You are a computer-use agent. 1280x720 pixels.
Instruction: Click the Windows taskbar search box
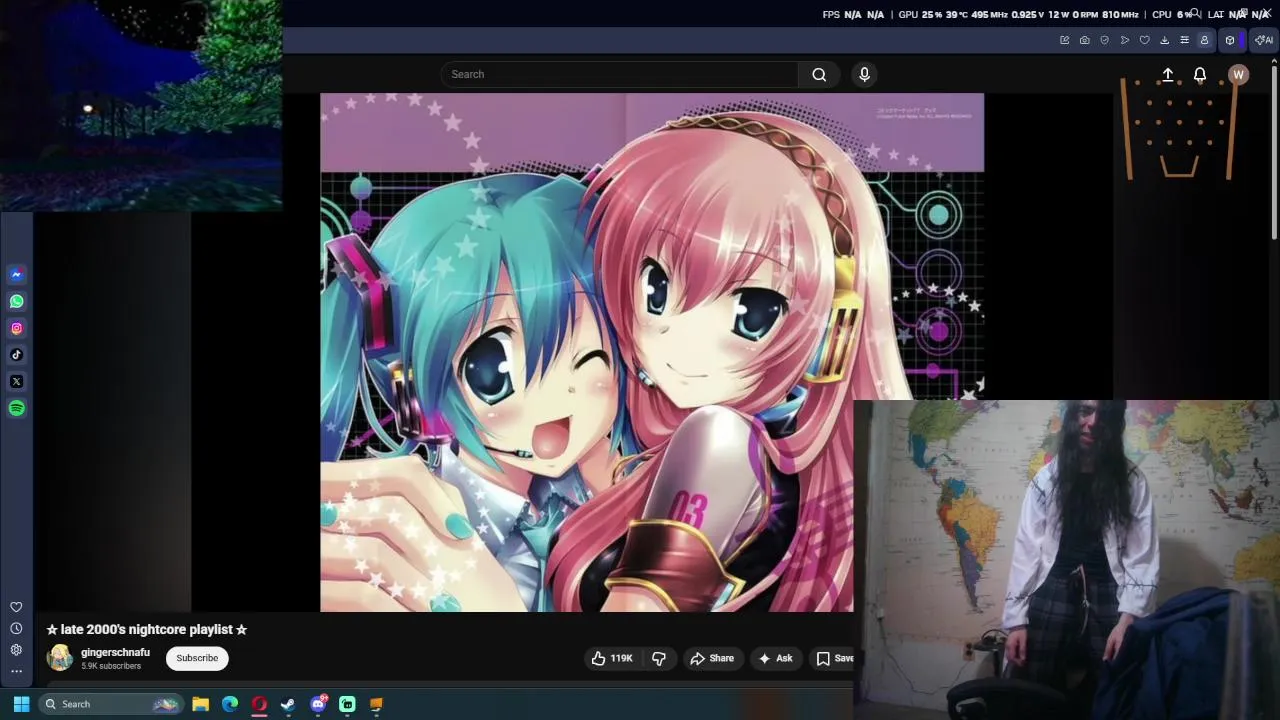[x=110, y=704]
